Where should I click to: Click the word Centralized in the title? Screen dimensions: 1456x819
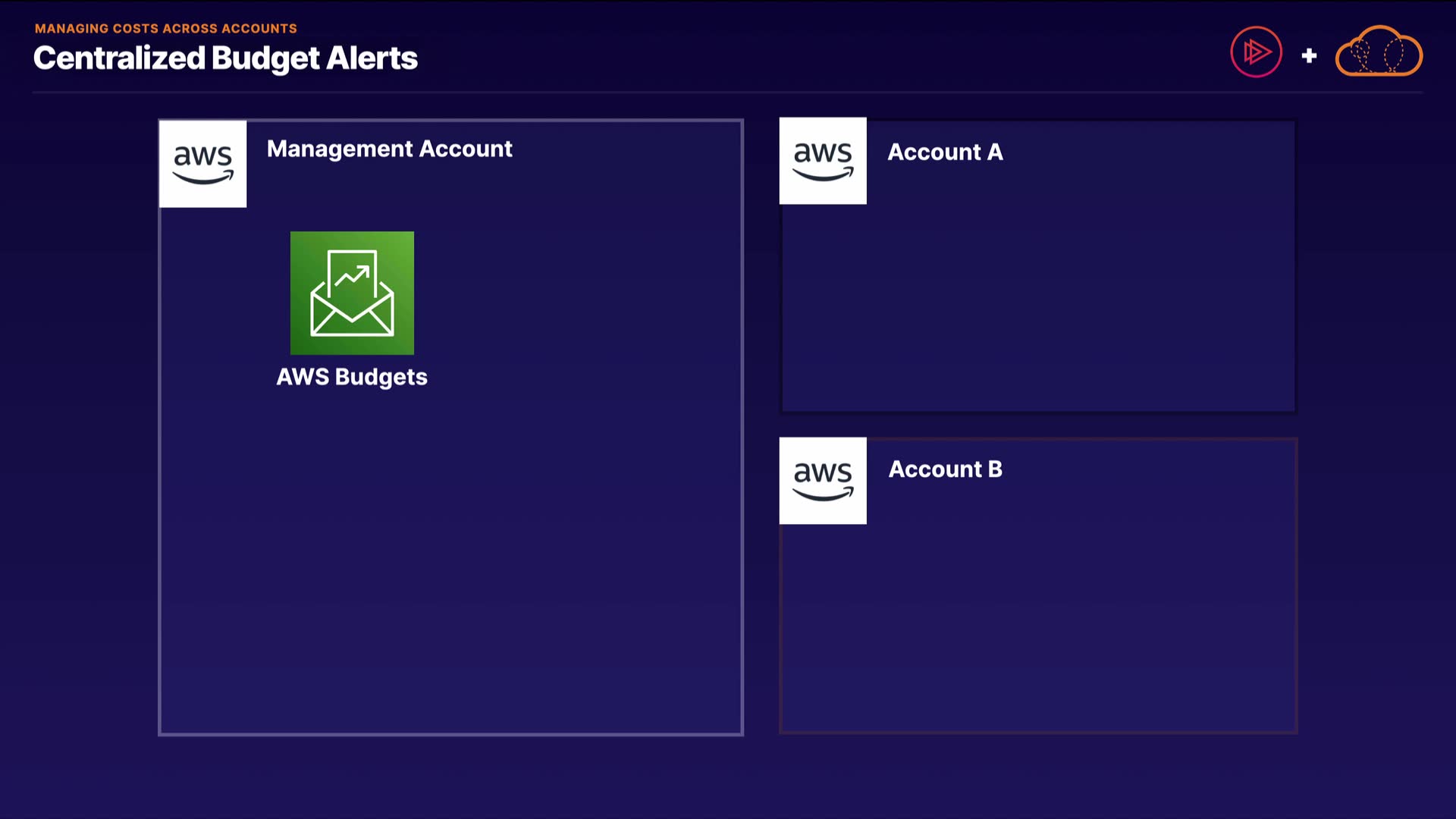click(x=119, y=58)
